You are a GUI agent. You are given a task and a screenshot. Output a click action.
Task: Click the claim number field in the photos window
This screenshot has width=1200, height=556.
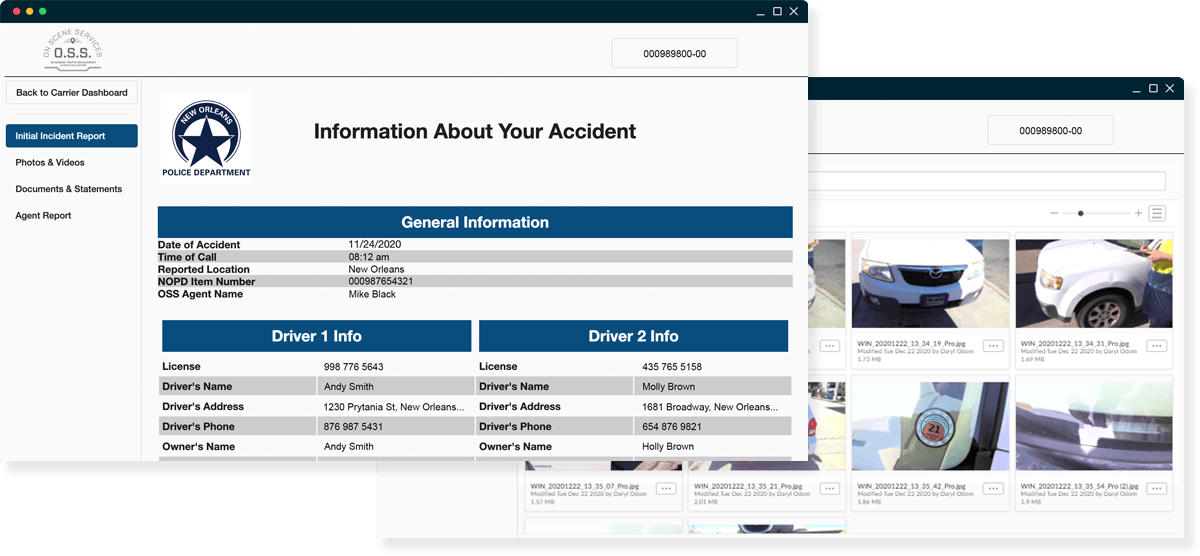point(1051,130)
